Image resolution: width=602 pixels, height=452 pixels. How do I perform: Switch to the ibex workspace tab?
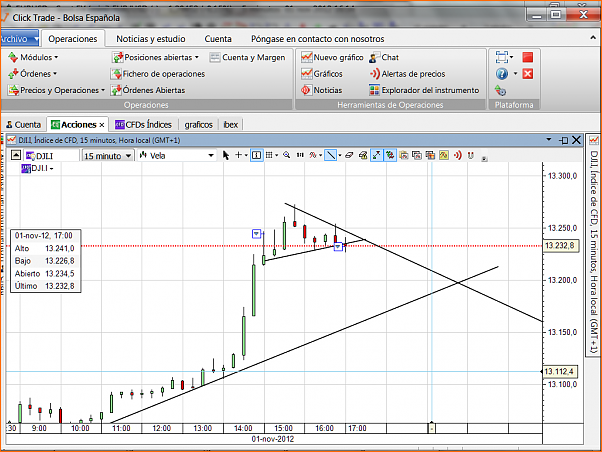[x=231, y=124]
